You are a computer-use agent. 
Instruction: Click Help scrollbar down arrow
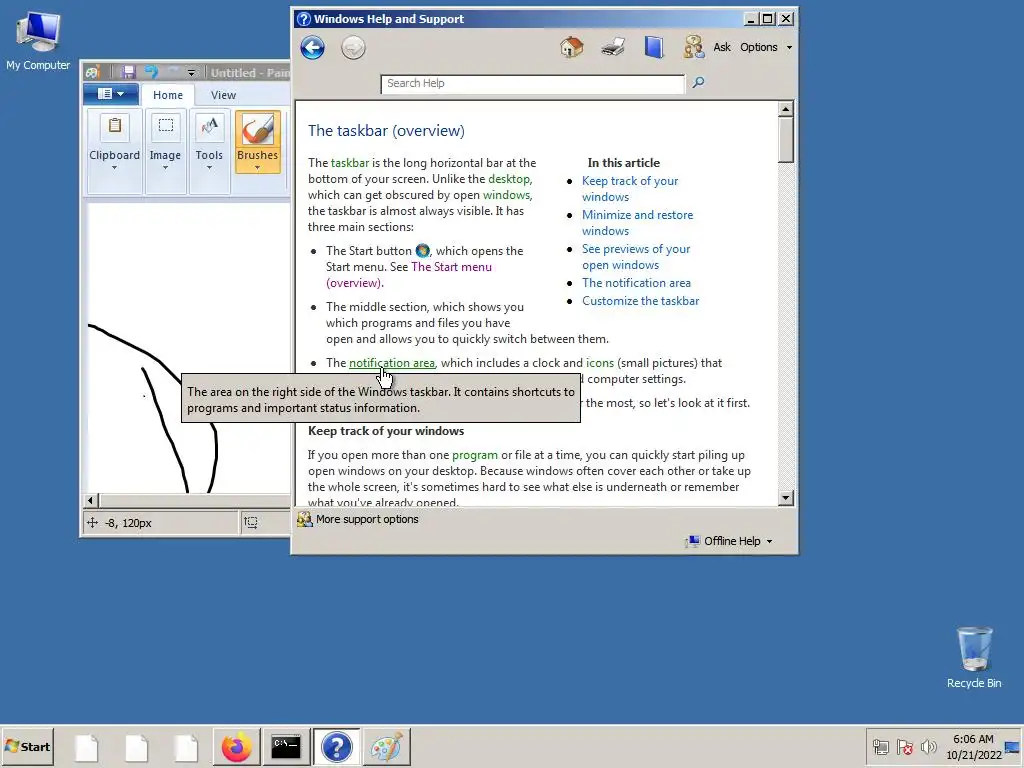point(786,498)
